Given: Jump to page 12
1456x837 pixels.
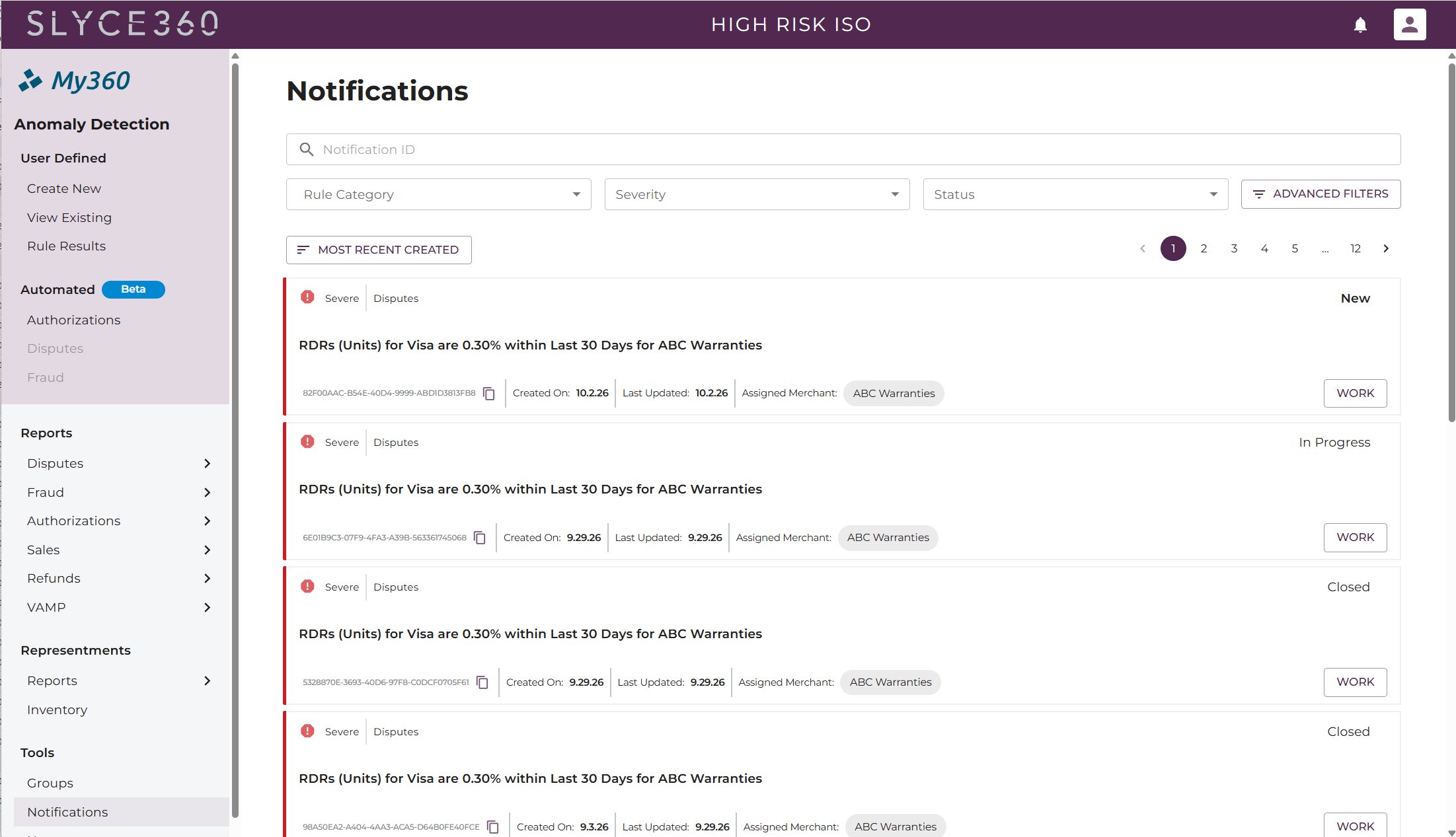Looking at the screenshot, I should coord(1356,248).
